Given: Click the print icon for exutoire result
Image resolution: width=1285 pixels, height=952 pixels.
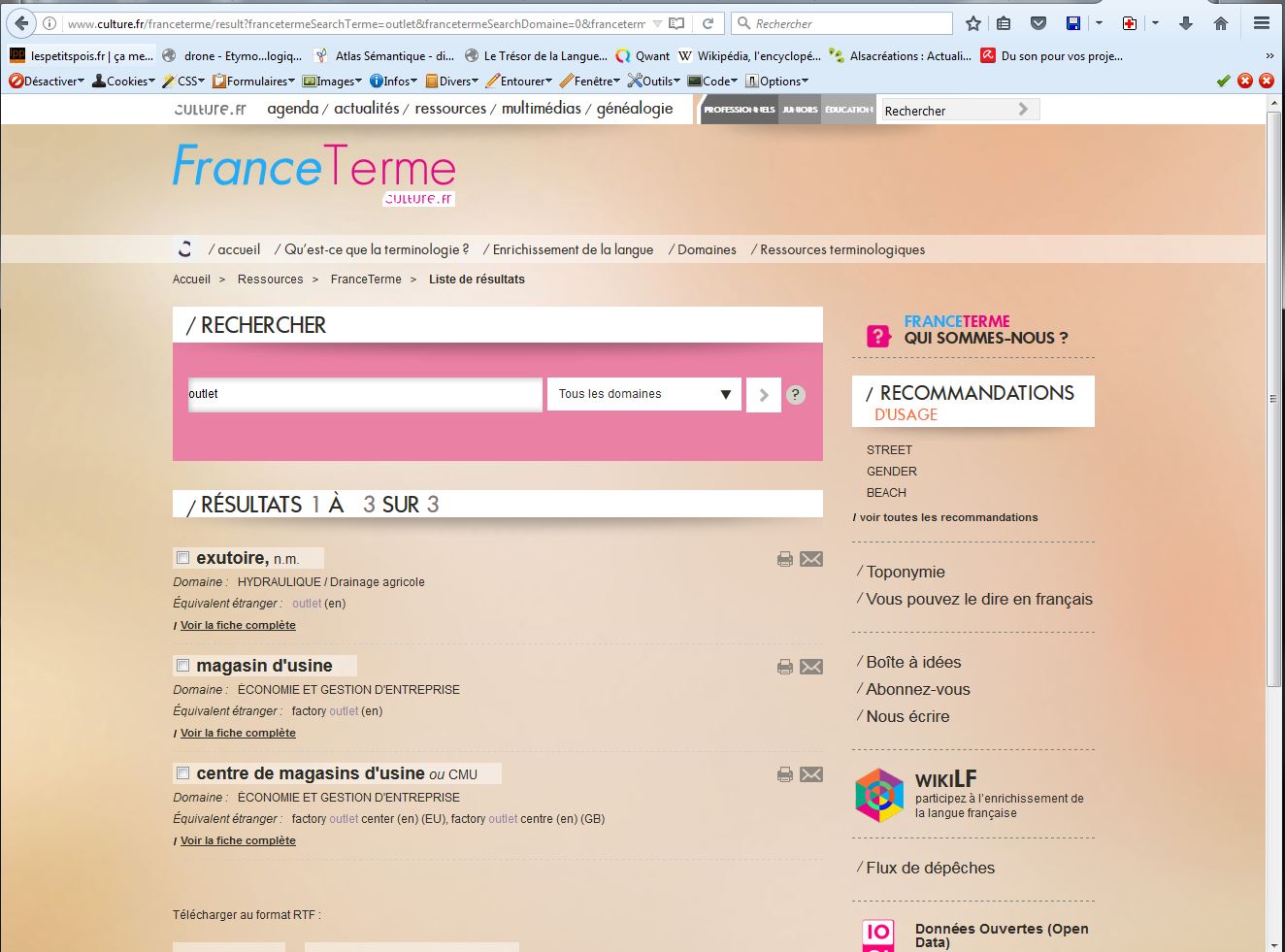Looking at the screenshot, I should tap(784, 559).
